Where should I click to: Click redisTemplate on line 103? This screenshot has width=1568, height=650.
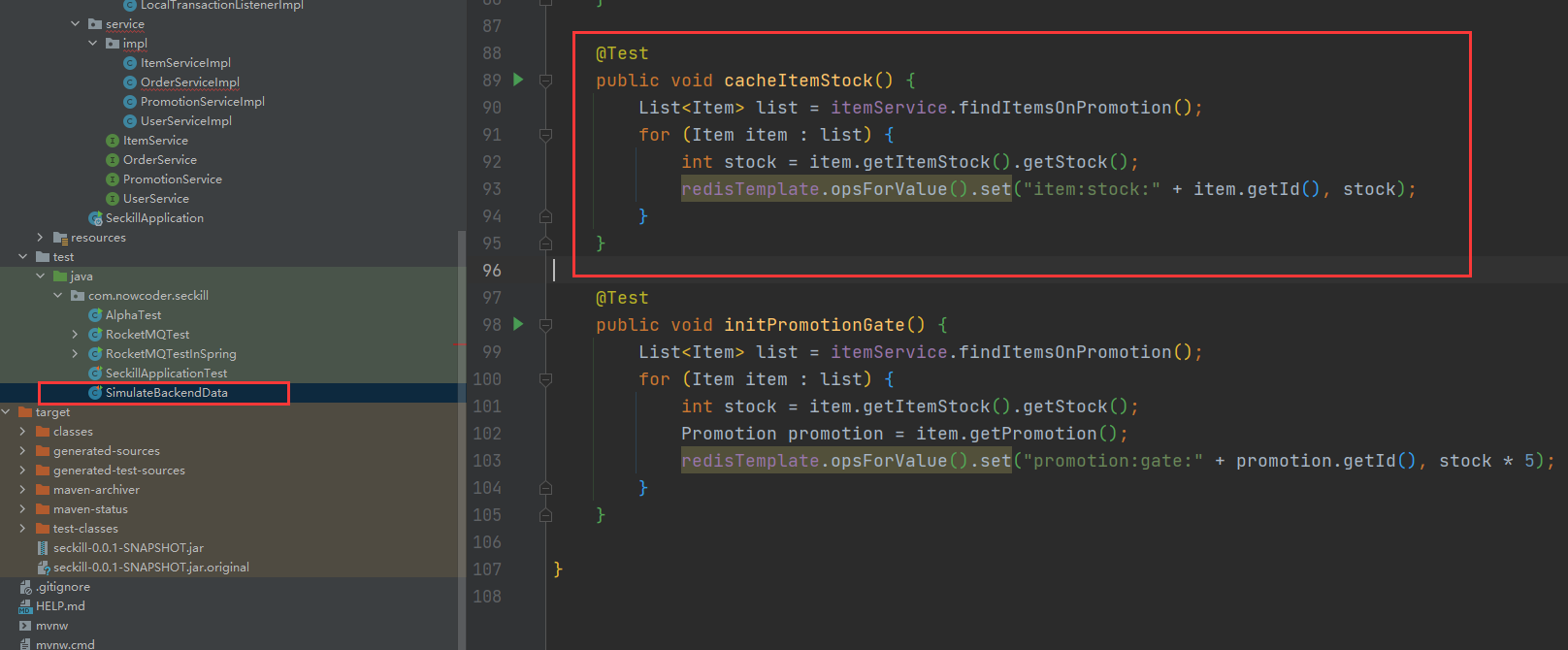750,461
